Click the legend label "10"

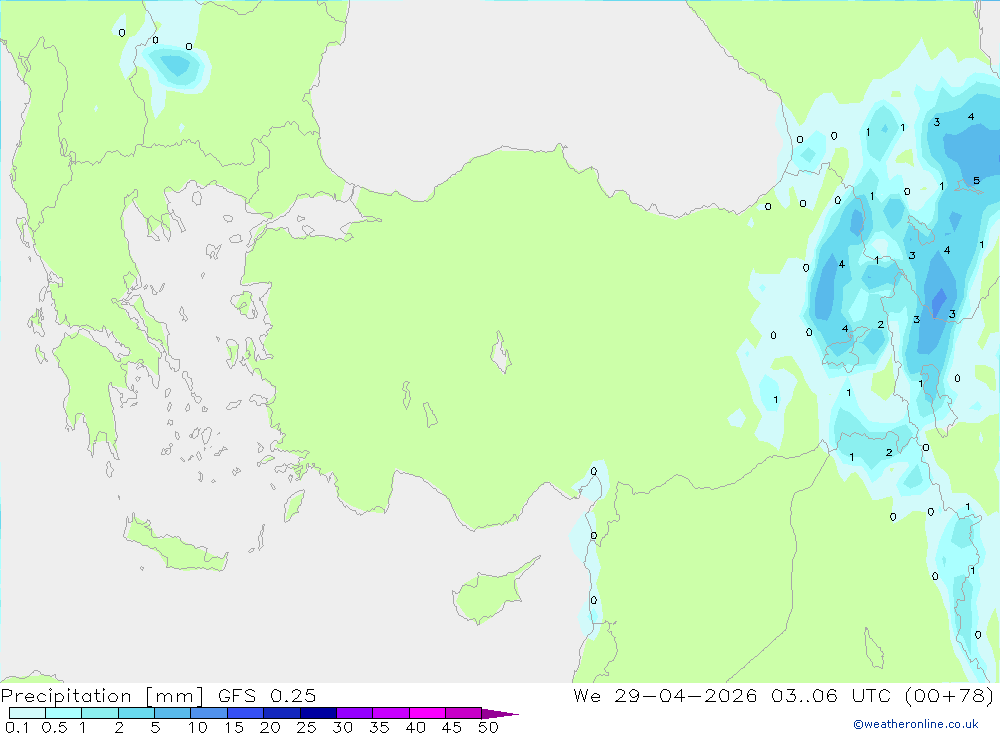[197, 727]
